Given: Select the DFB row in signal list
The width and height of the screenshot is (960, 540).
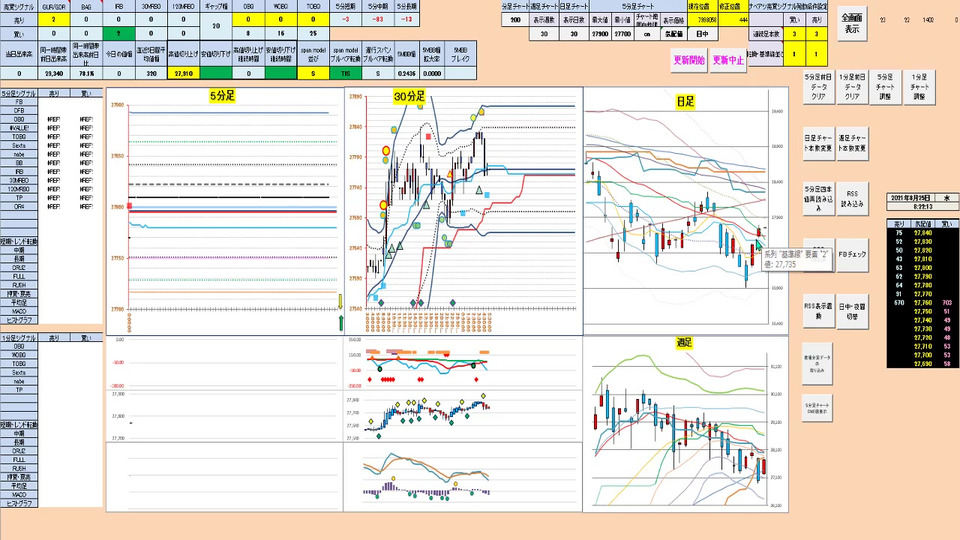Looking at the screenshot, I should point(19,111).
